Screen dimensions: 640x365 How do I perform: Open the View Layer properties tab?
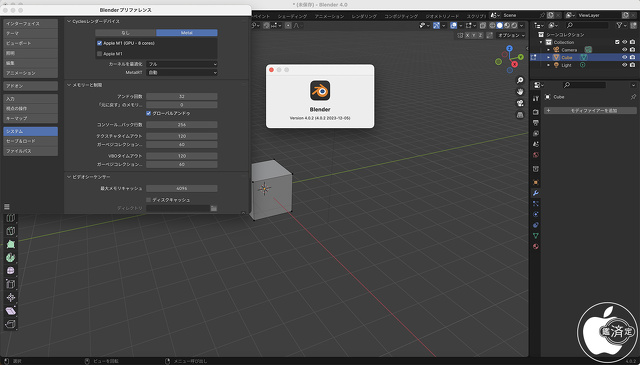tap(536, 133)
